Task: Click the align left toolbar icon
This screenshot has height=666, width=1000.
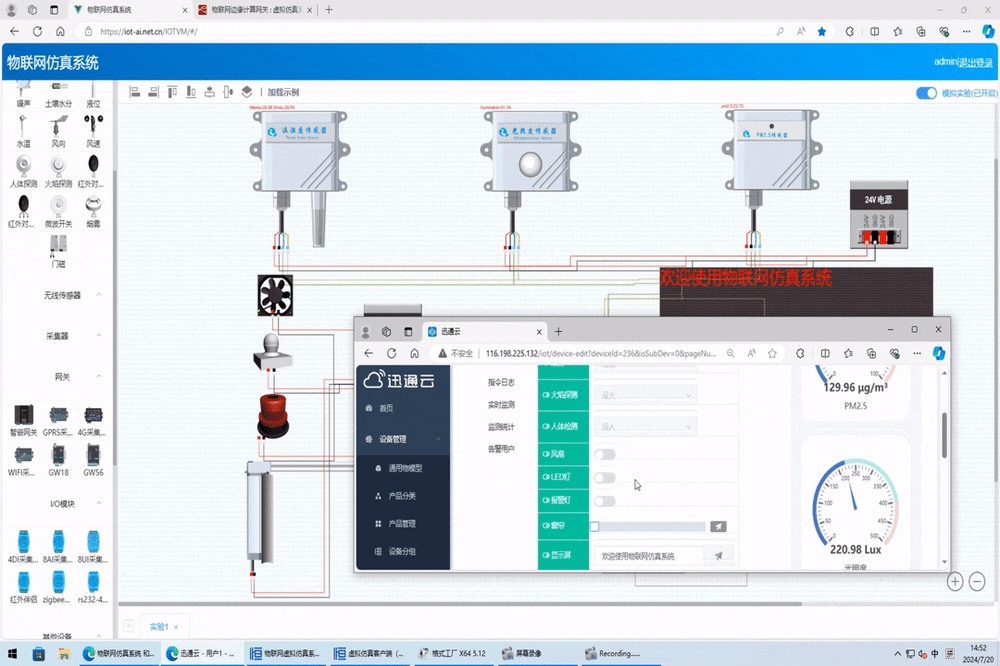Action: (x=135, y=92)
